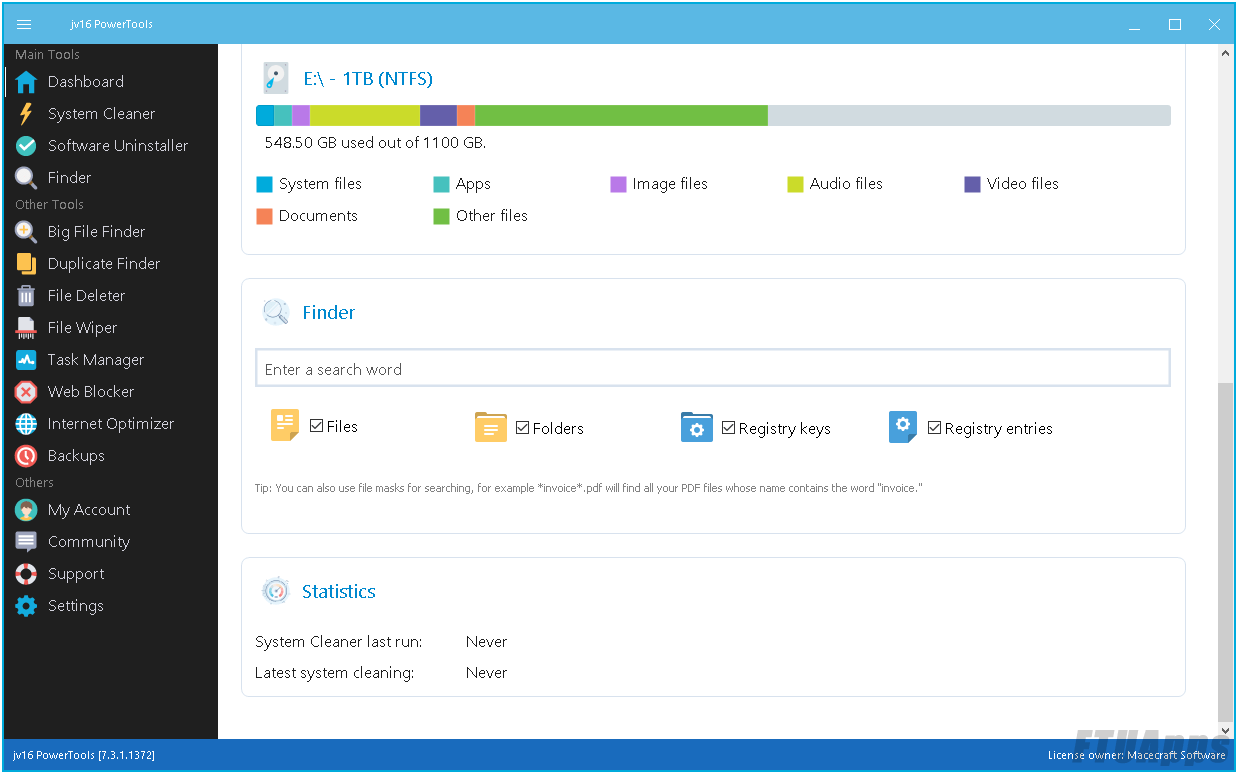Click the vertical scrollbar thumb

click(x=1226, y=551)
